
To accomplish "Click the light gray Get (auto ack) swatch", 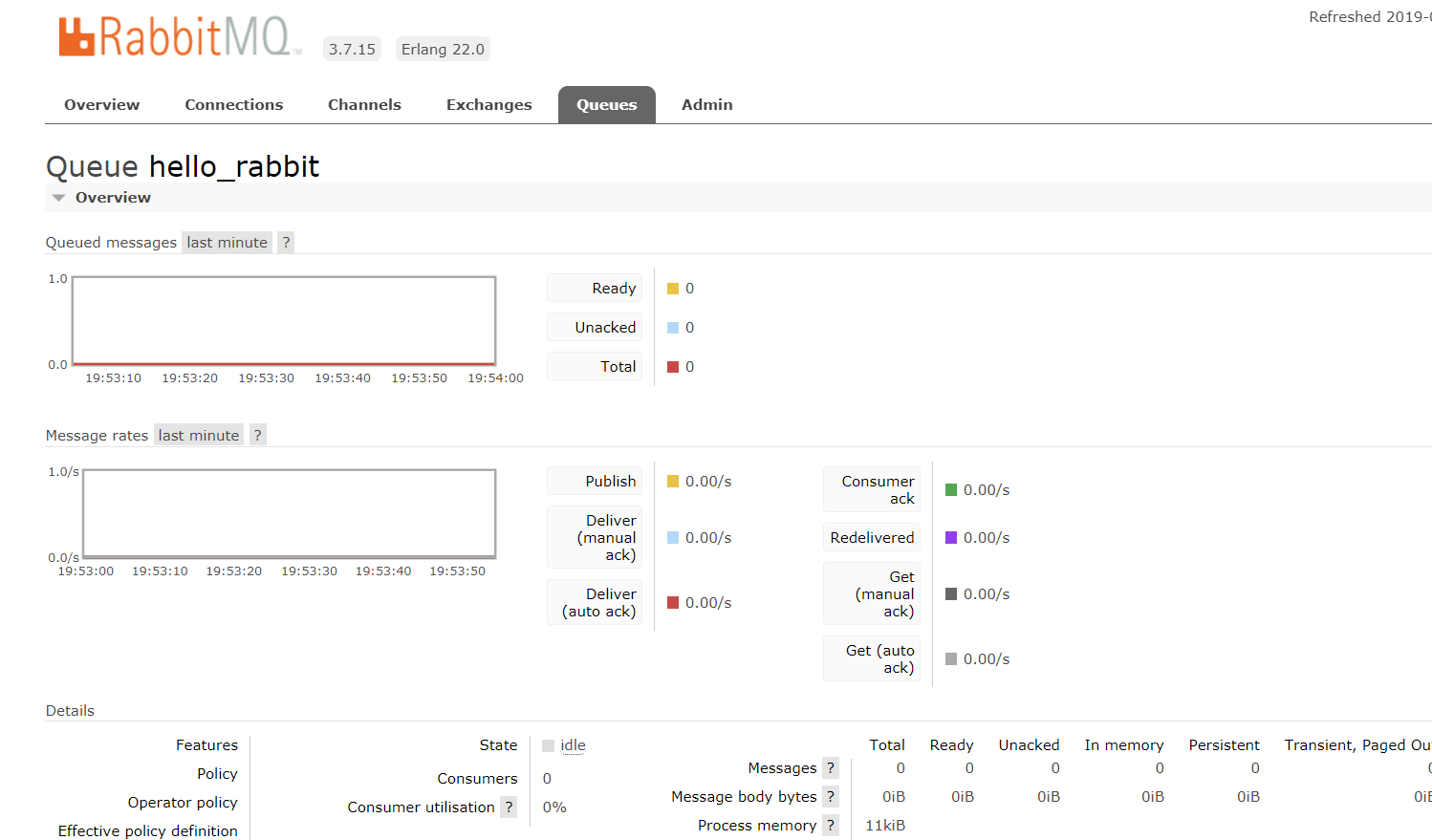I will (951, 659).
